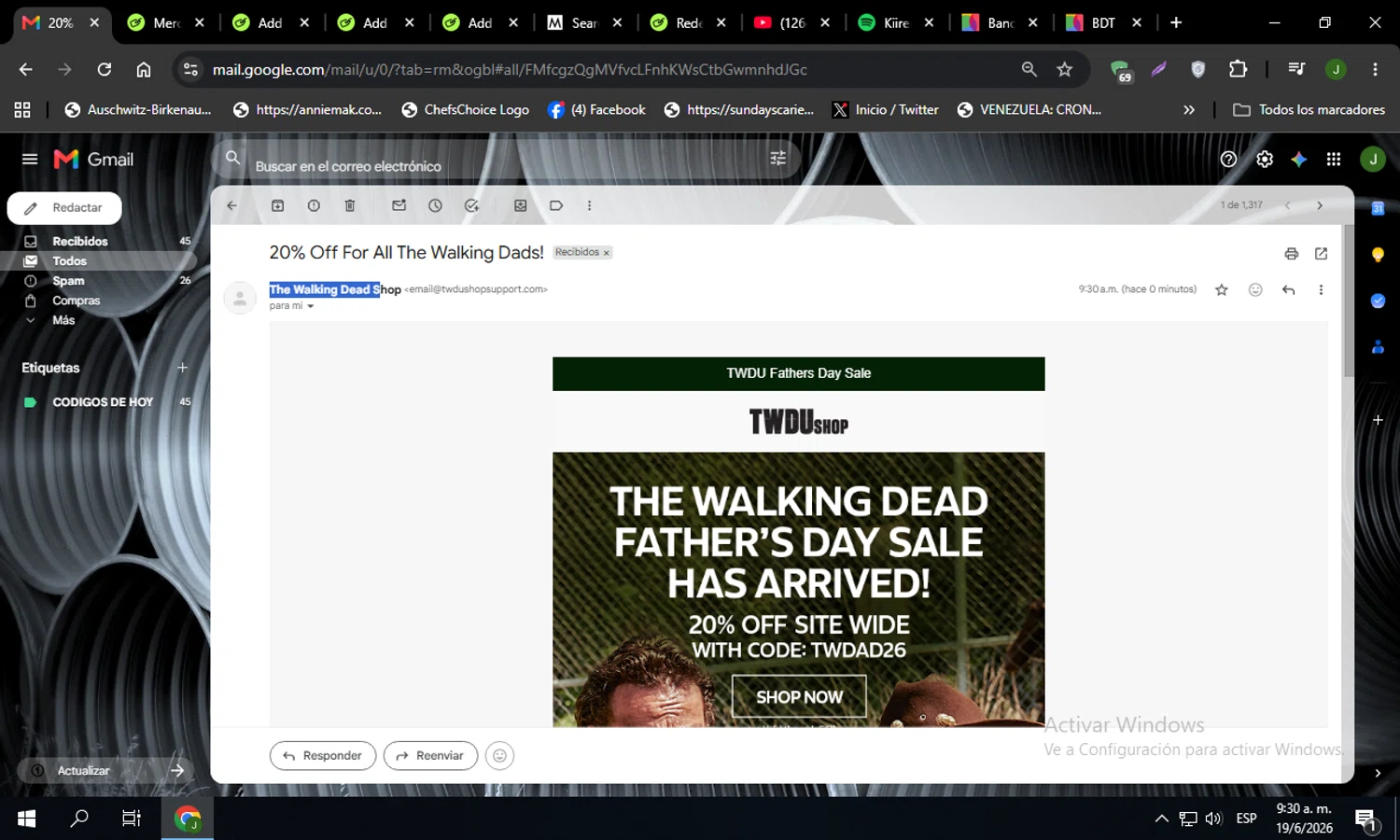Bookmark this page with the star icon
The image size is (1400, 840).
1065,69
